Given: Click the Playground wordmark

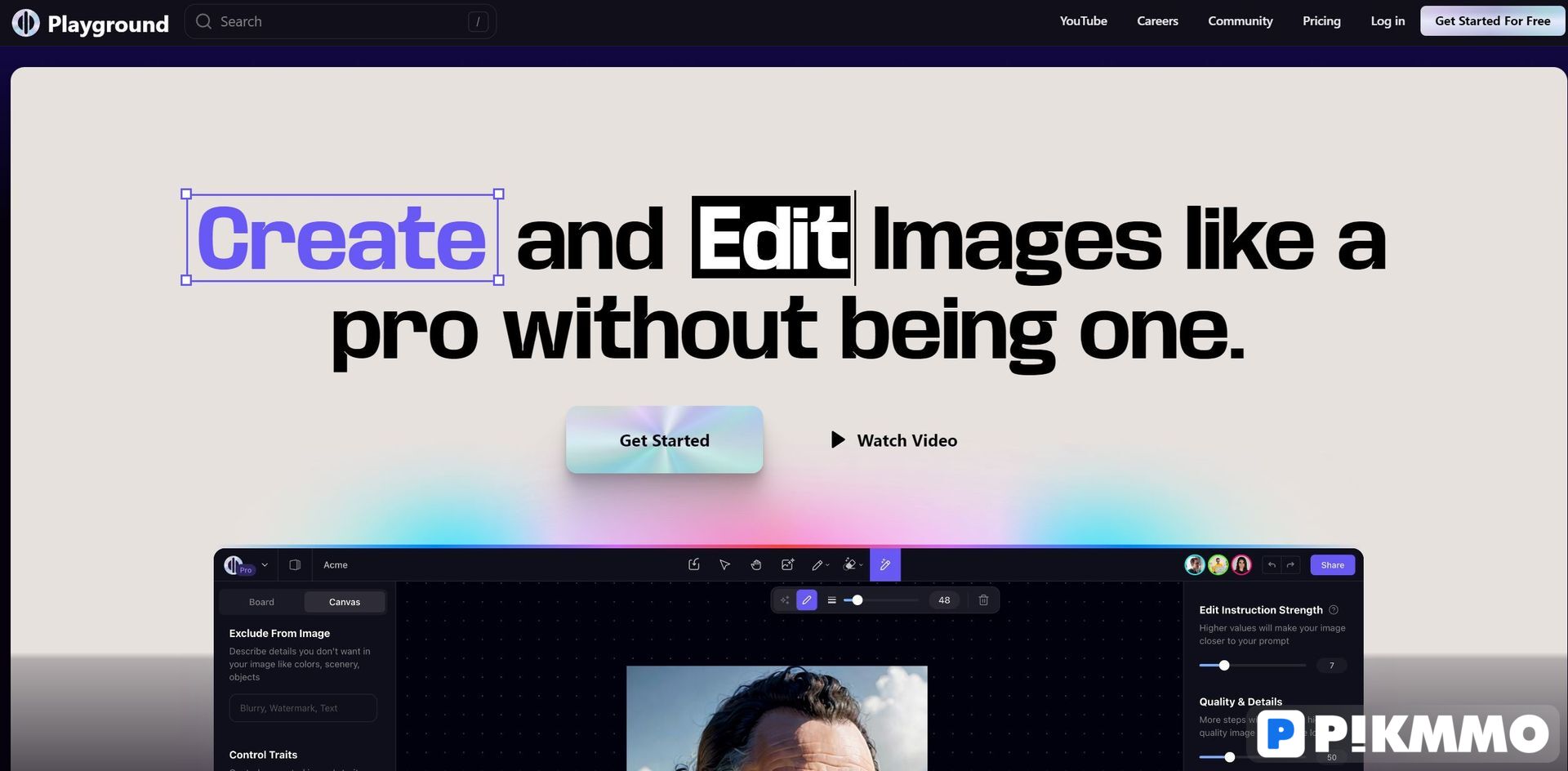Looking at the screenshot, I should point(108,24).
